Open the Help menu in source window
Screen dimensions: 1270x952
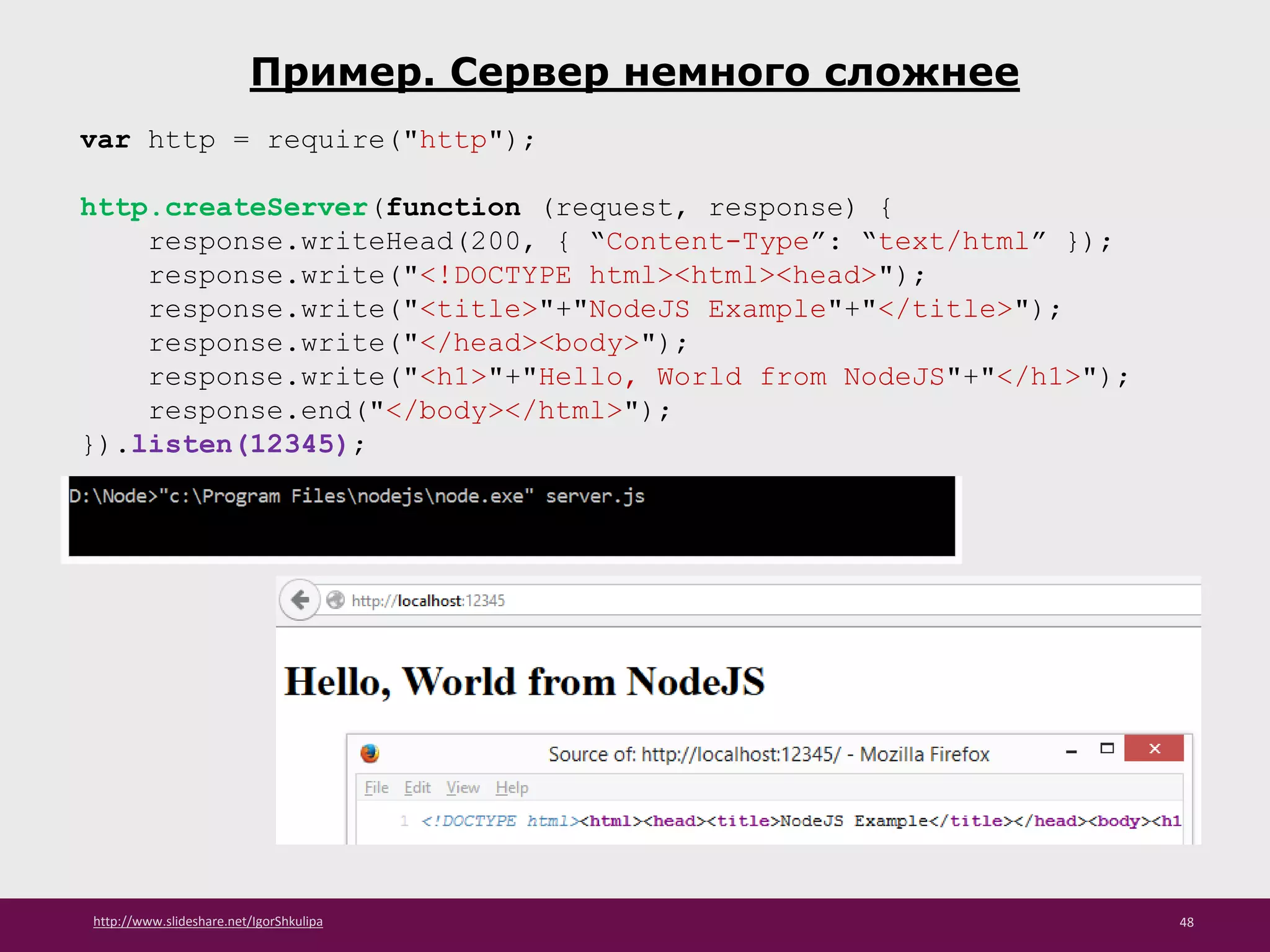(512, 788)
